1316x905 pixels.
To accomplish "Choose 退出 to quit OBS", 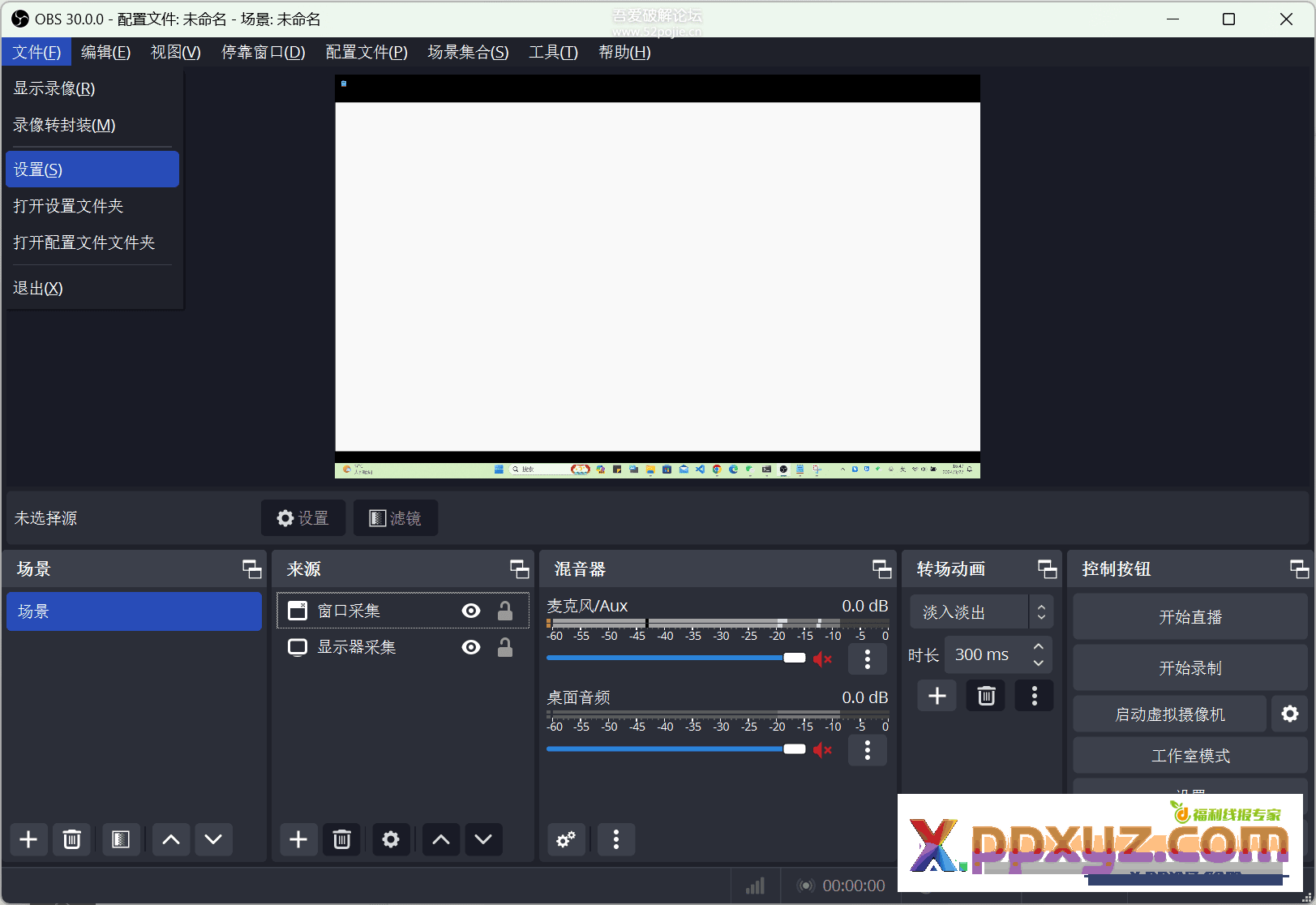I will [x=92, y=288].
